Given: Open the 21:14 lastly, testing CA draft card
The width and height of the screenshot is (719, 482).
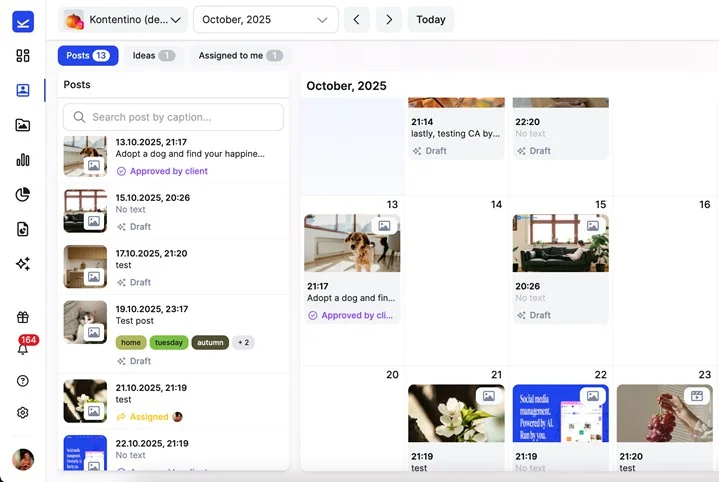Looking at the screenshot, I should [x=456, y=128].
